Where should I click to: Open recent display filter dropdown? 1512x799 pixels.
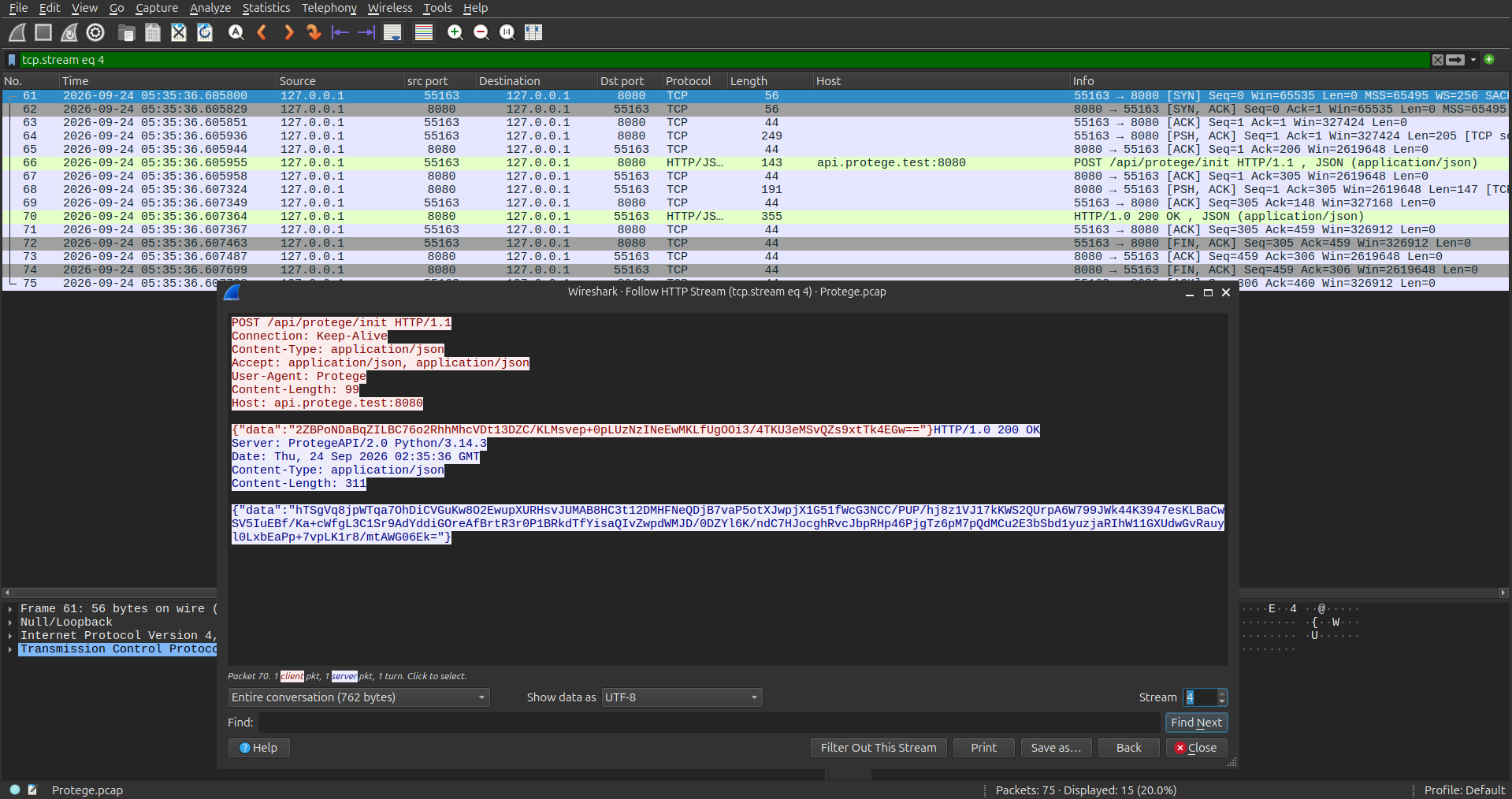pos(1473,60)
